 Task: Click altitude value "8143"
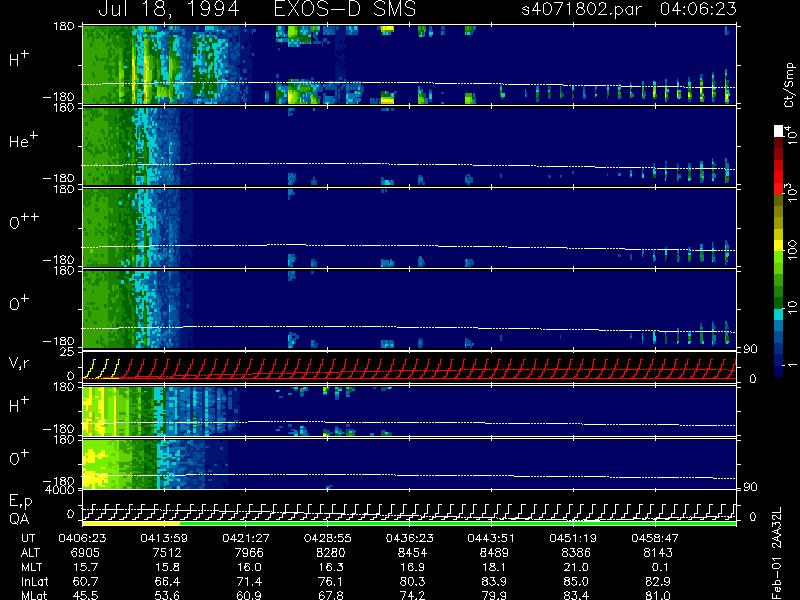coord(658,553)
